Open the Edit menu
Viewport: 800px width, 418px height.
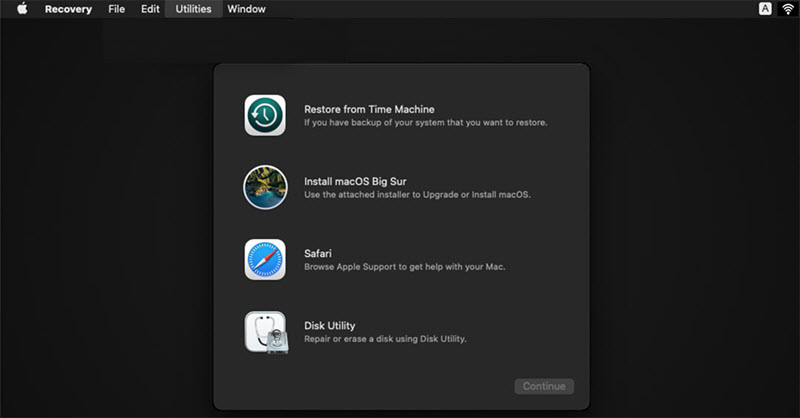click(x=150, y=9)
